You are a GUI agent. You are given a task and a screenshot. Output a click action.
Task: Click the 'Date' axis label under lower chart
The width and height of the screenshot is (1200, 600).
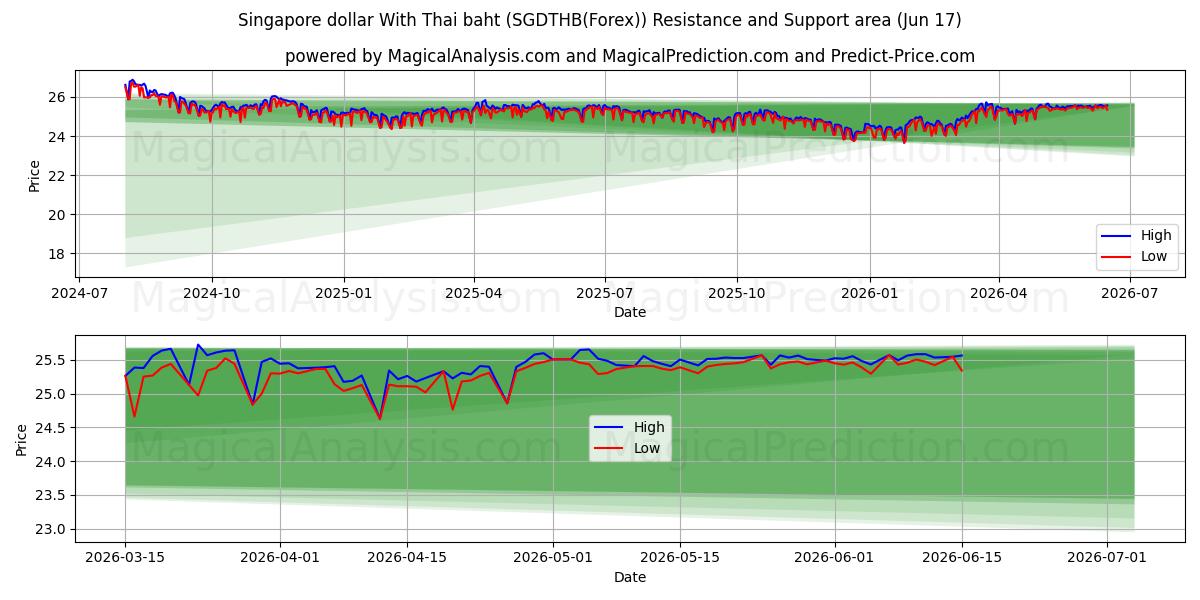[x=630, y=577]
